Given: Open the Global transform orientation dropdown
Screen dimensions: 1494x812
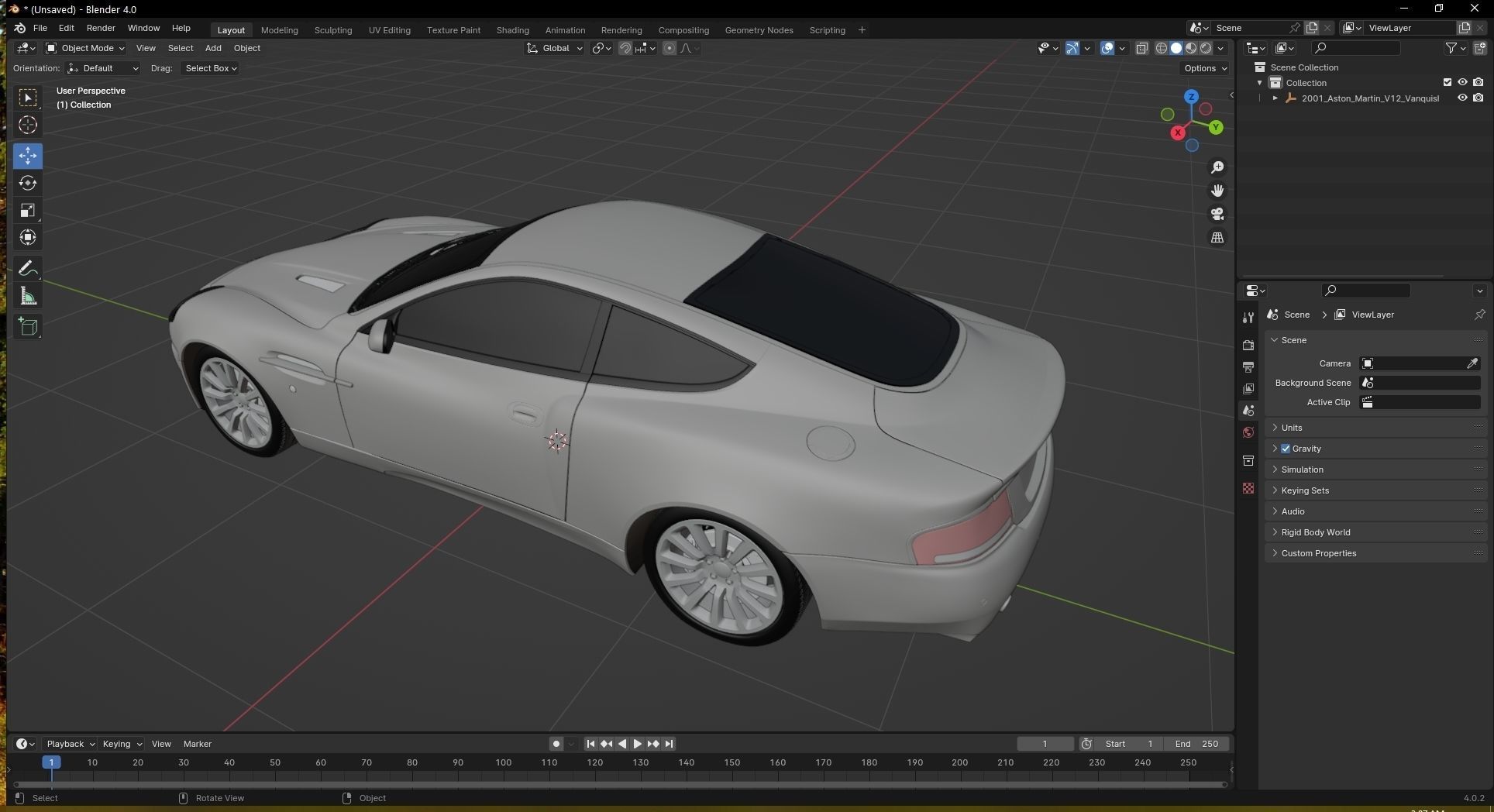Looking at the screenshot, I should 555,48.
